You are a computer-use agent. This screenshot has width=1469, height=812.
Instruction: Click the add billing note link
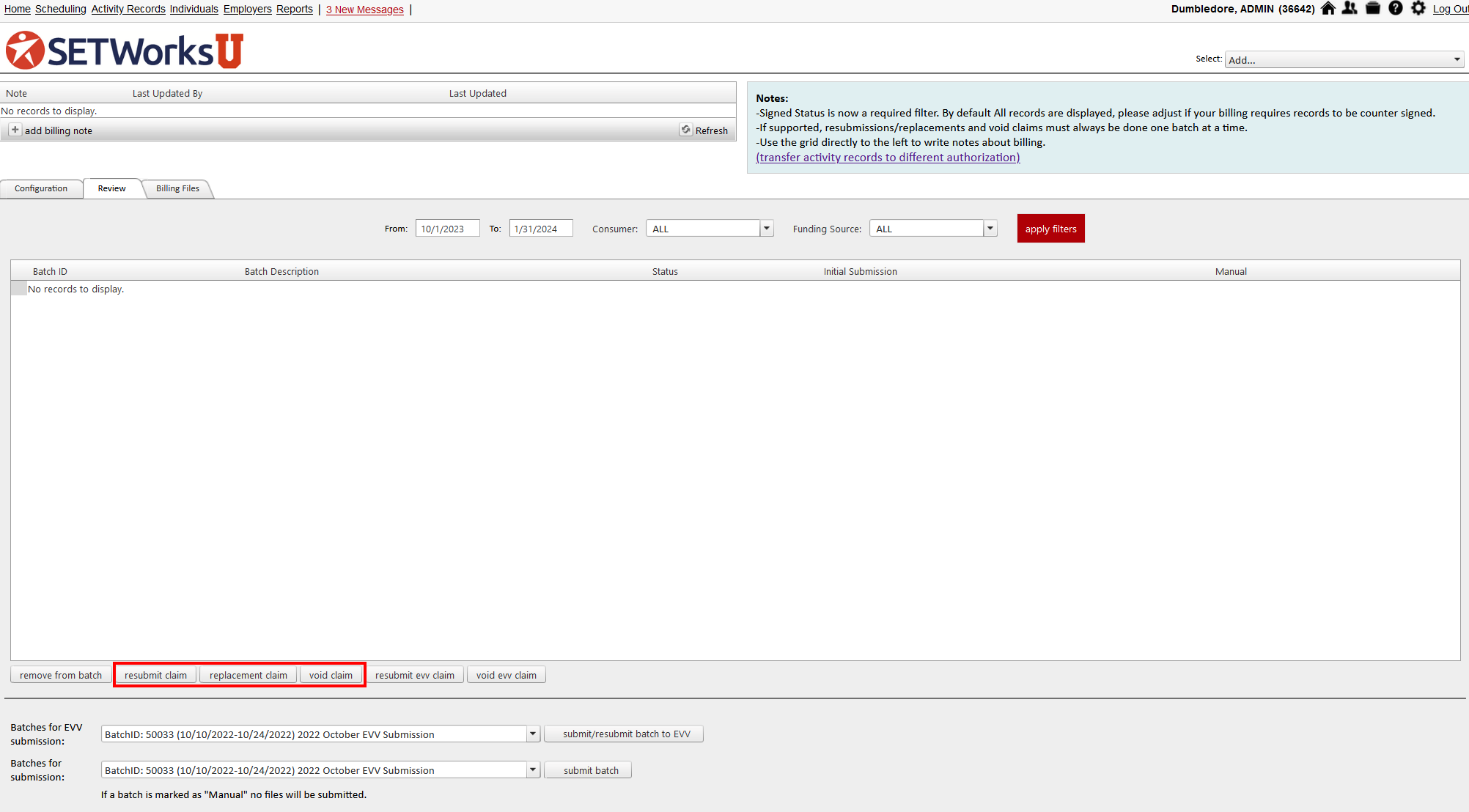[59, 130]
